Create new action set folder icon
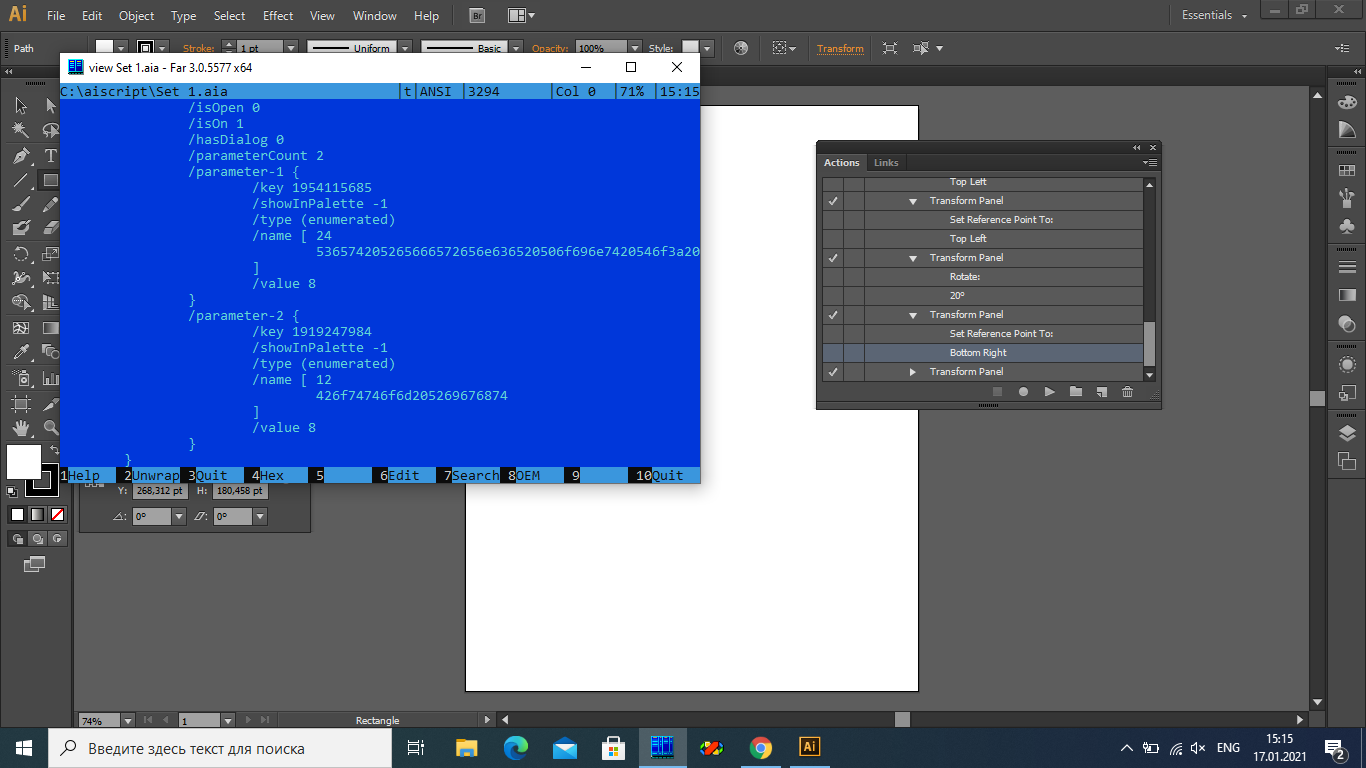Screen dimensions: 1366x768 (x=1075, y=392)
